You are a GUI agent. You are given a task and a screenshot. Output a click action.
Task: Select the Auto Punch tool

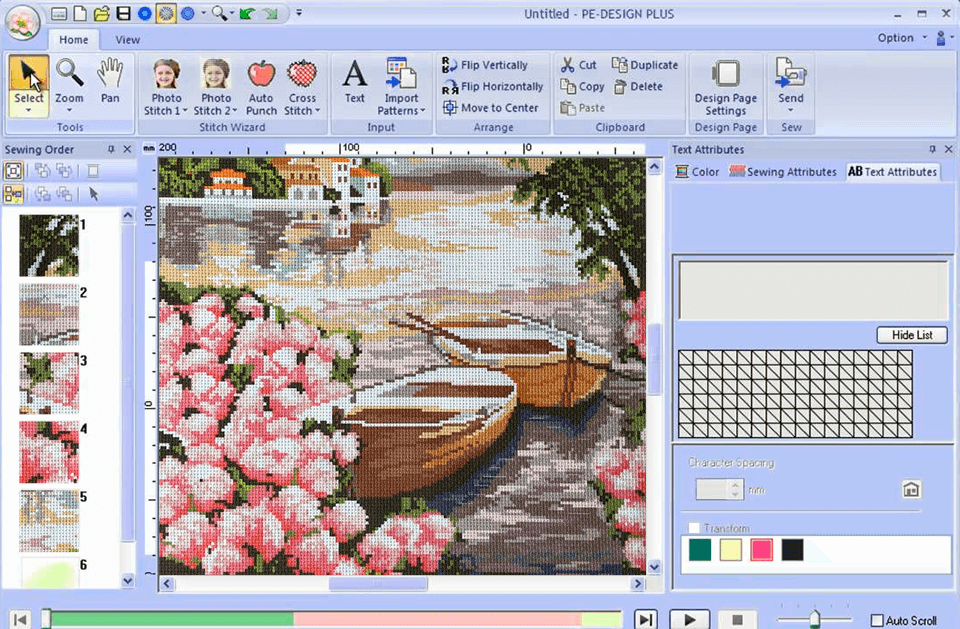tap(261, 85)
